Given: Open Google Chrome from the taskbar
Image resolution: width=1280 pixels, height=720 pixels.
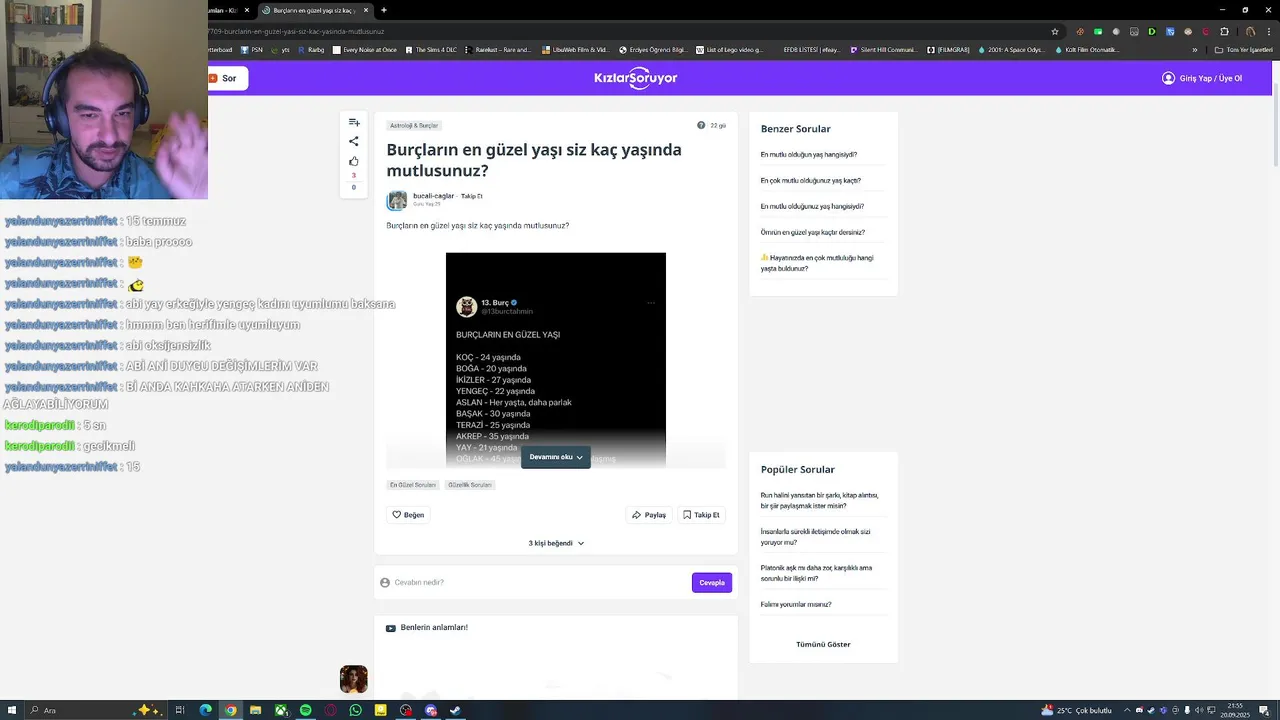Looking at the screenshot, I should pyautogui.click(x=231, y=710).
